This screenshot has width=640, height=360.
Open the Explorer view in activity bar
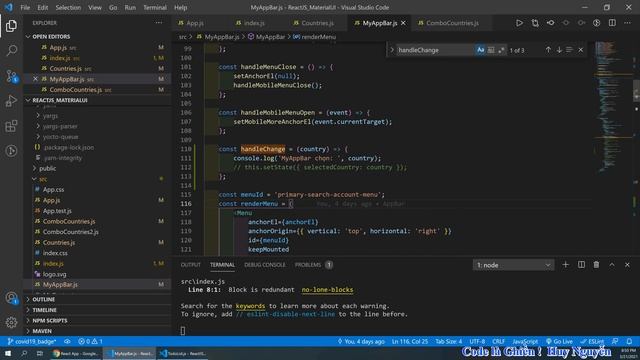point(11,26)
